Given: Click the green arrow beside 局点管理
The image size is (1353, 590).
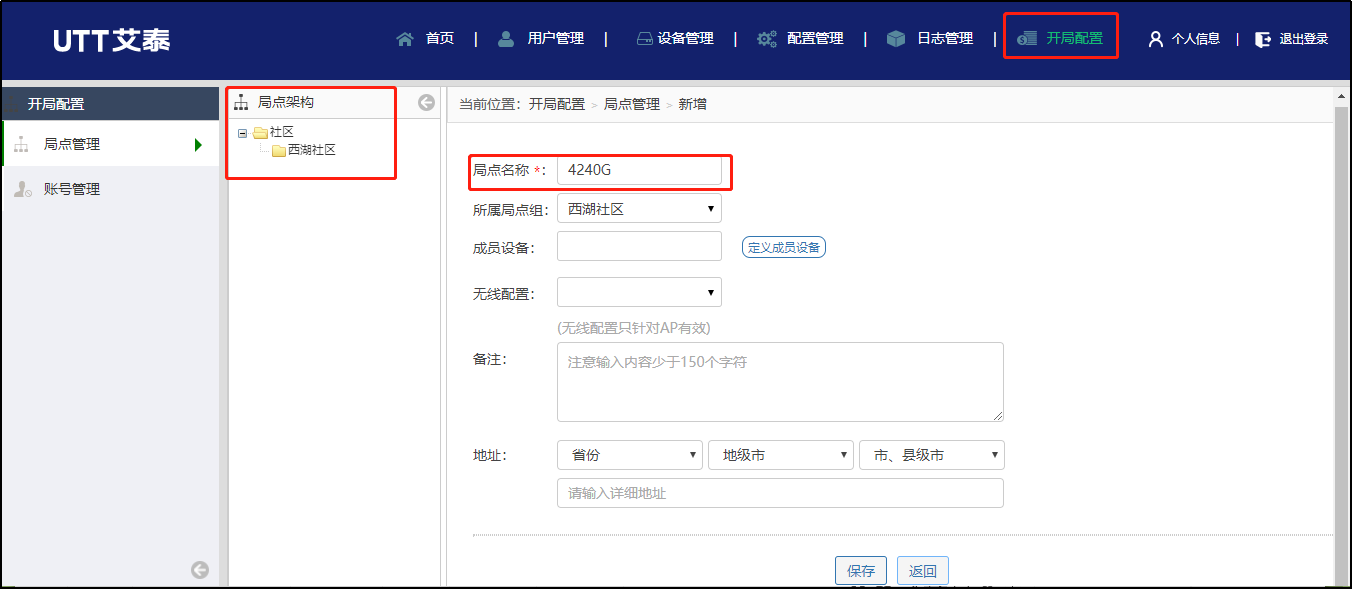Looking at the screenshot, I should pyautogui.click(x=199, y=145).
